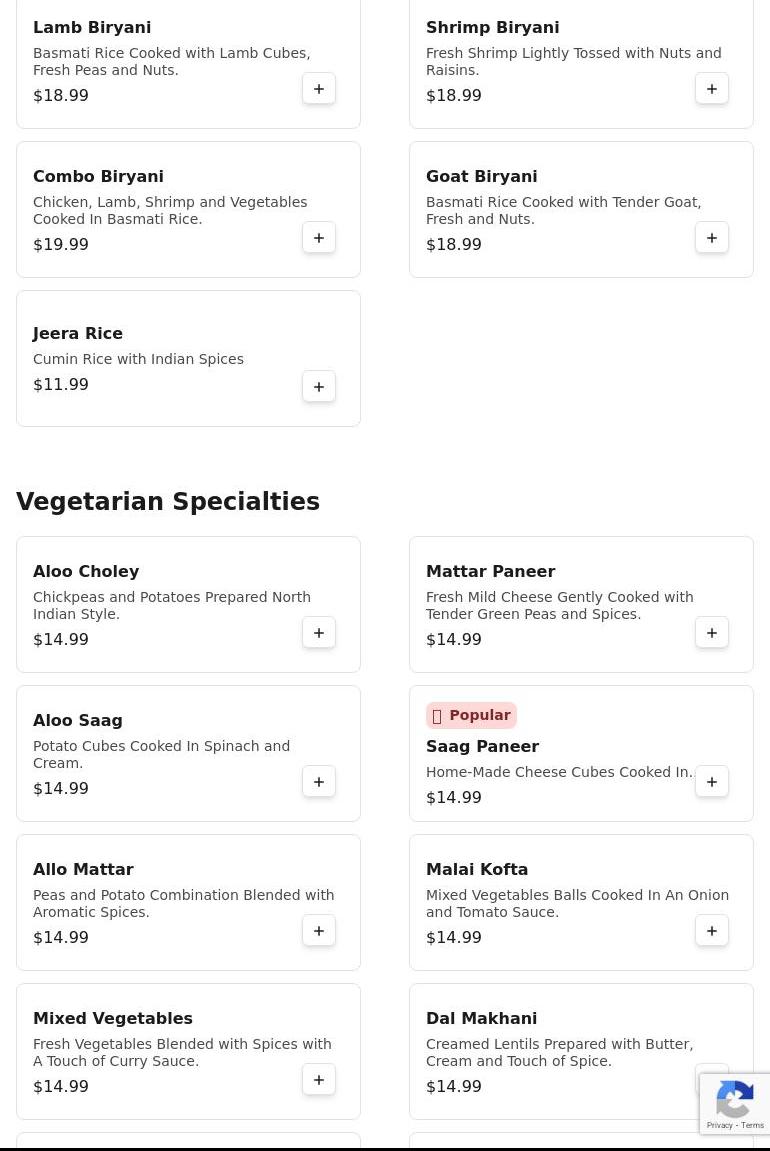The image size is (770, 1151).
Task: Add Saag Paneer to cart
Action: pos(712,782)
